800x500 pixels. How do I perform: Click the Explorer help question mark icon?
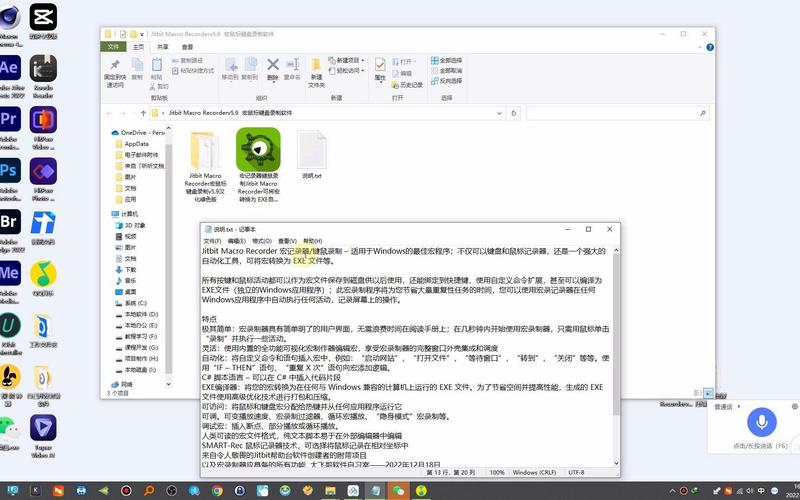(710, 47)
